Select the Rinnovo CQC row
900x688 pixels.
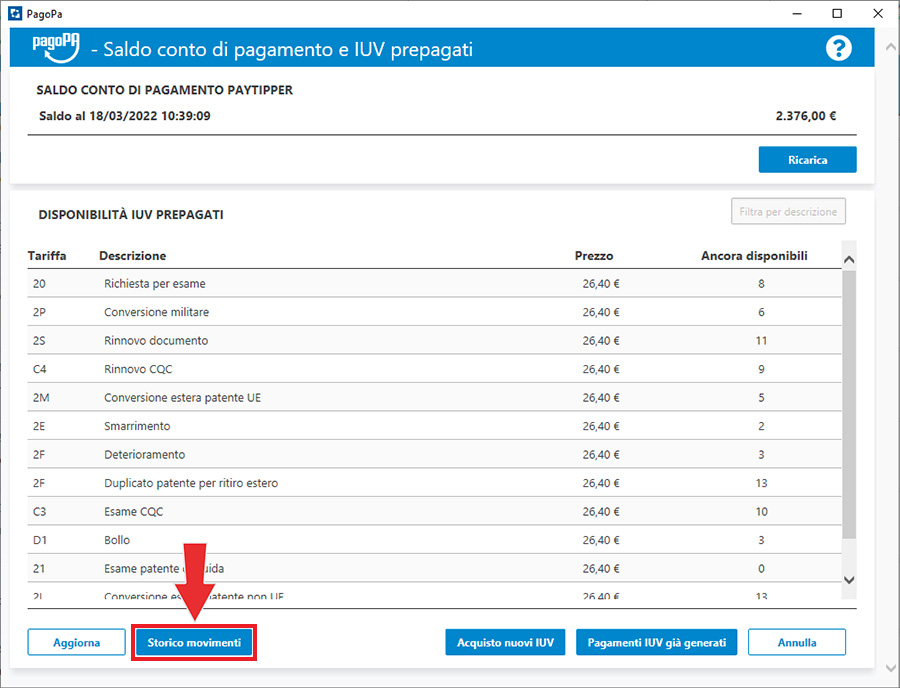coord(138,369)
